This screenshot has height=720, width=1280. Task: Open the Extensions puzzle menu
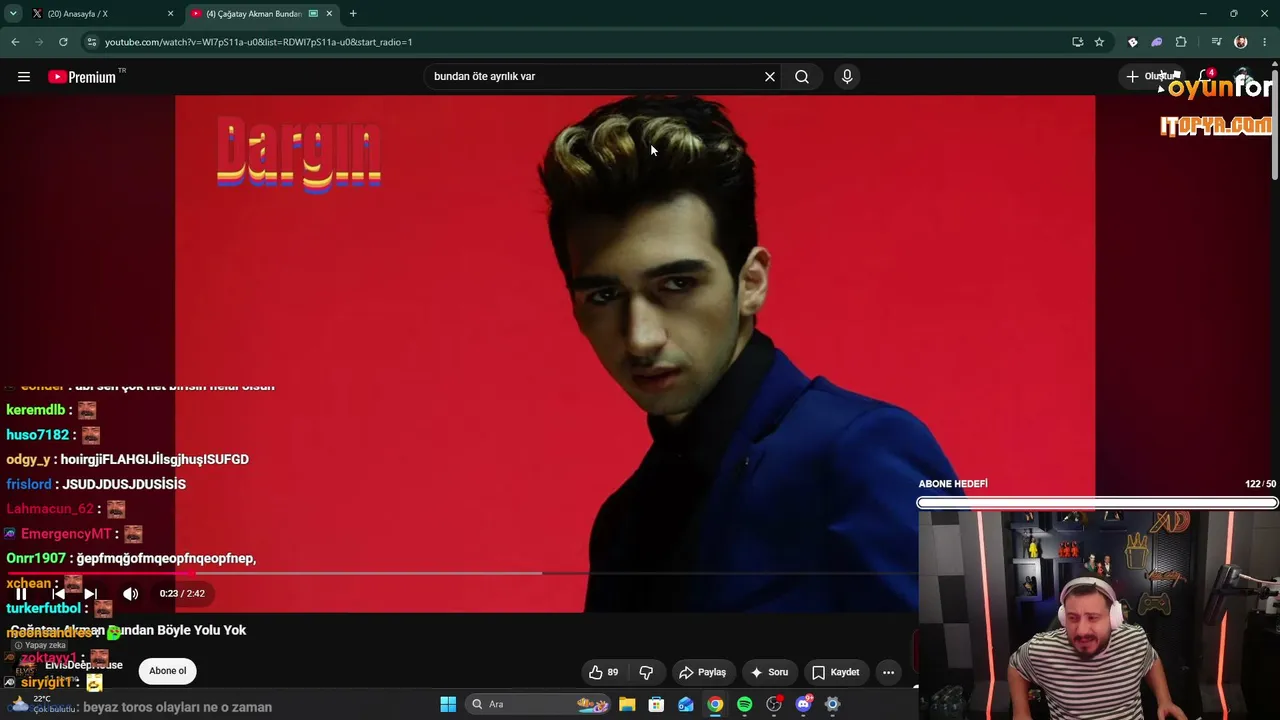tap(1181, 42)
